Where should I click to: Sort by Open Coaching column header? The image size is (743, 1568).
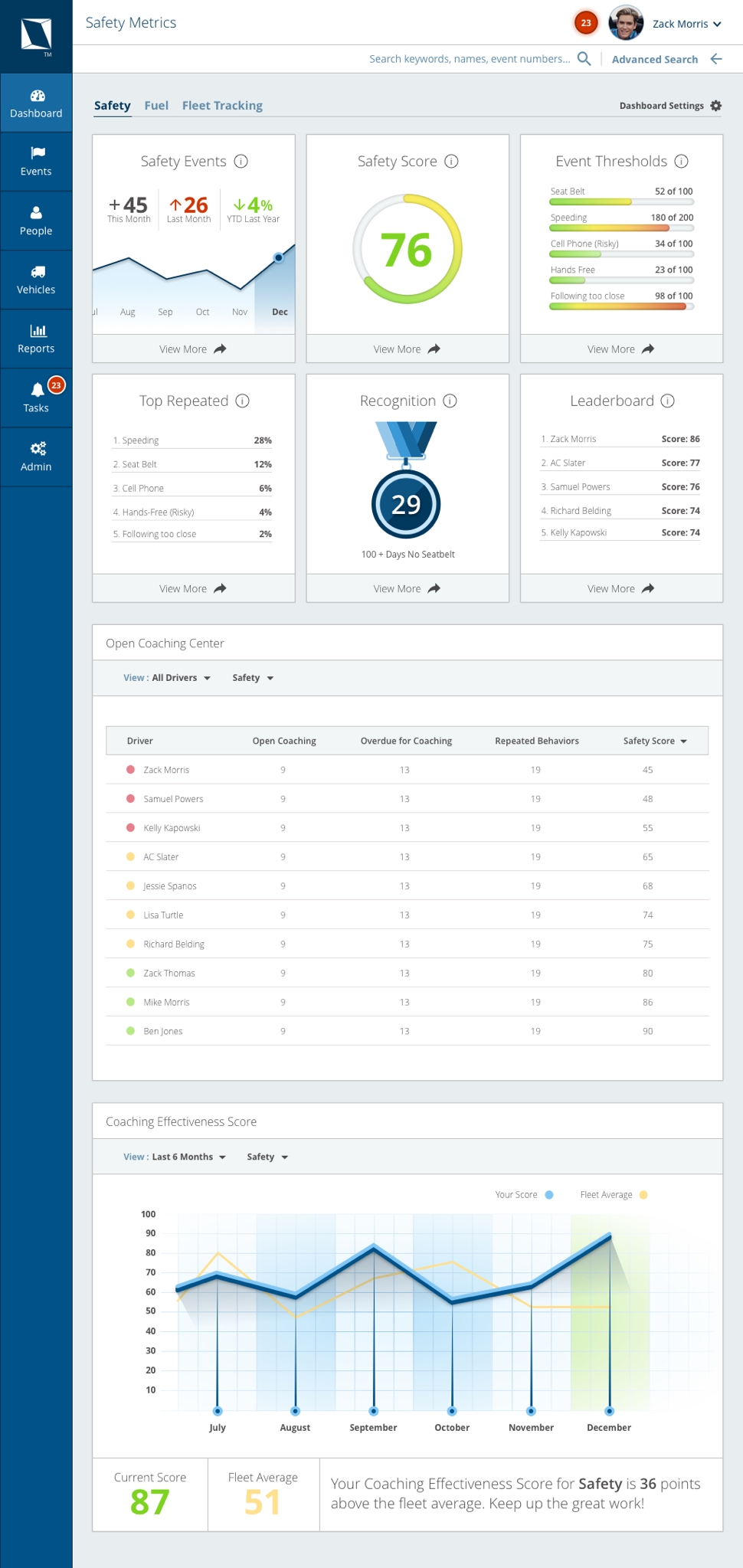pyautogui.click(x=284, y=741)
